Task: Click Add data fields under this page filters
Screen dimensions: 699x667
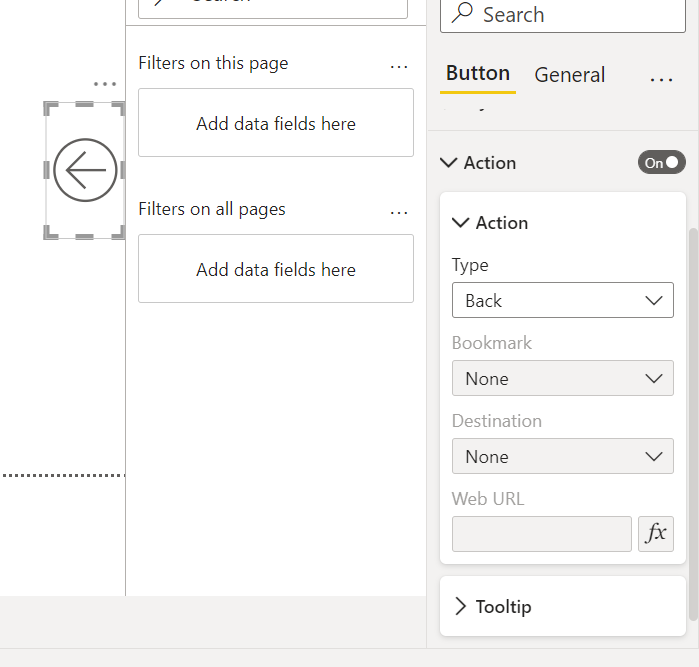Action: click(x=276, y=123)
